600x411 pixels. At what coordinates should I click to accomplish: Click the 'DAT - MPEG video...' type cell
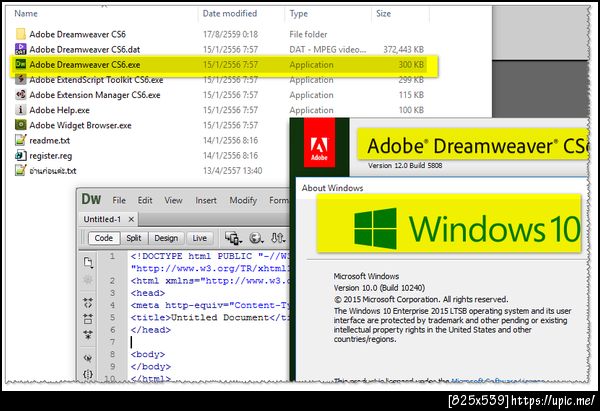click(x=328, y=49)
